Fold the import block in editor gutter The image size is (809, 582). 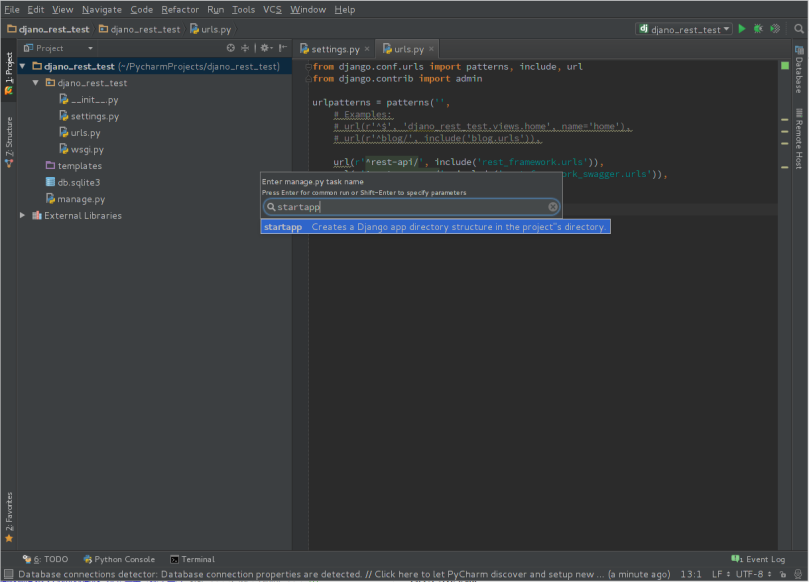(309, 67)
